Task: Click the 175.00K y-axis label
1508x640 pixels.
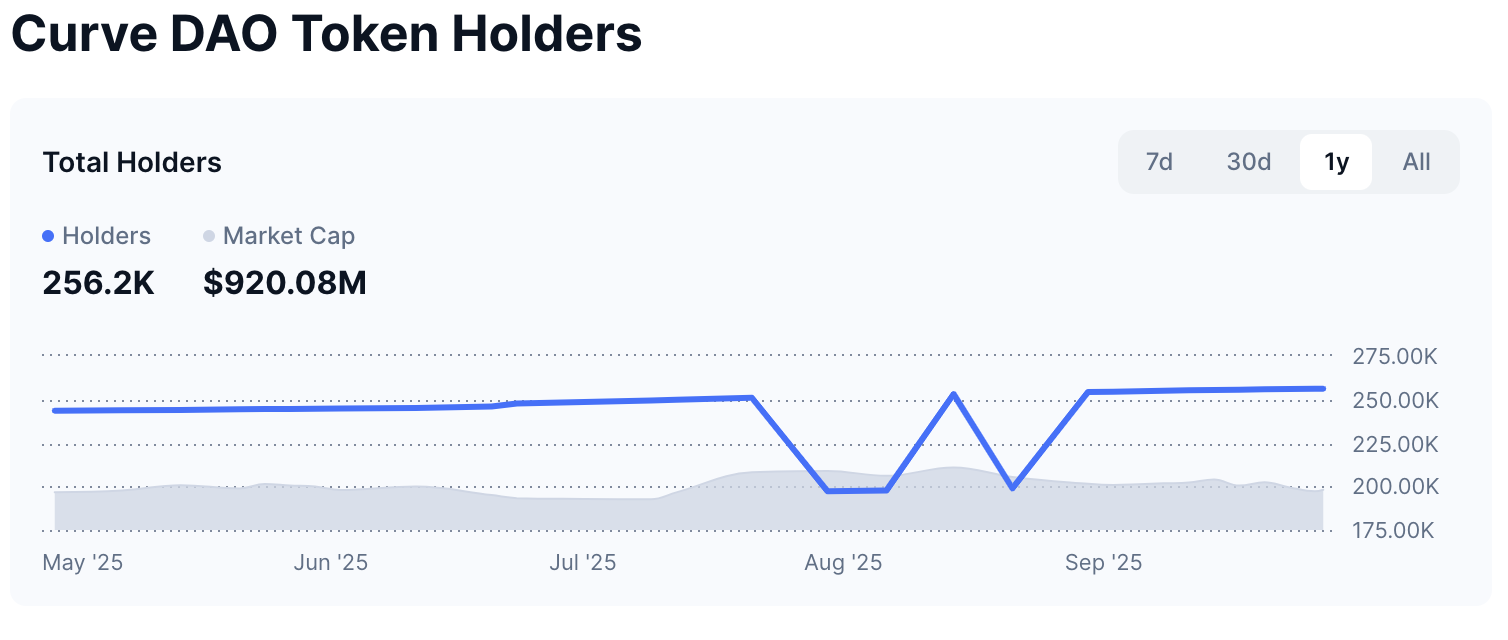Action: 1395,530
